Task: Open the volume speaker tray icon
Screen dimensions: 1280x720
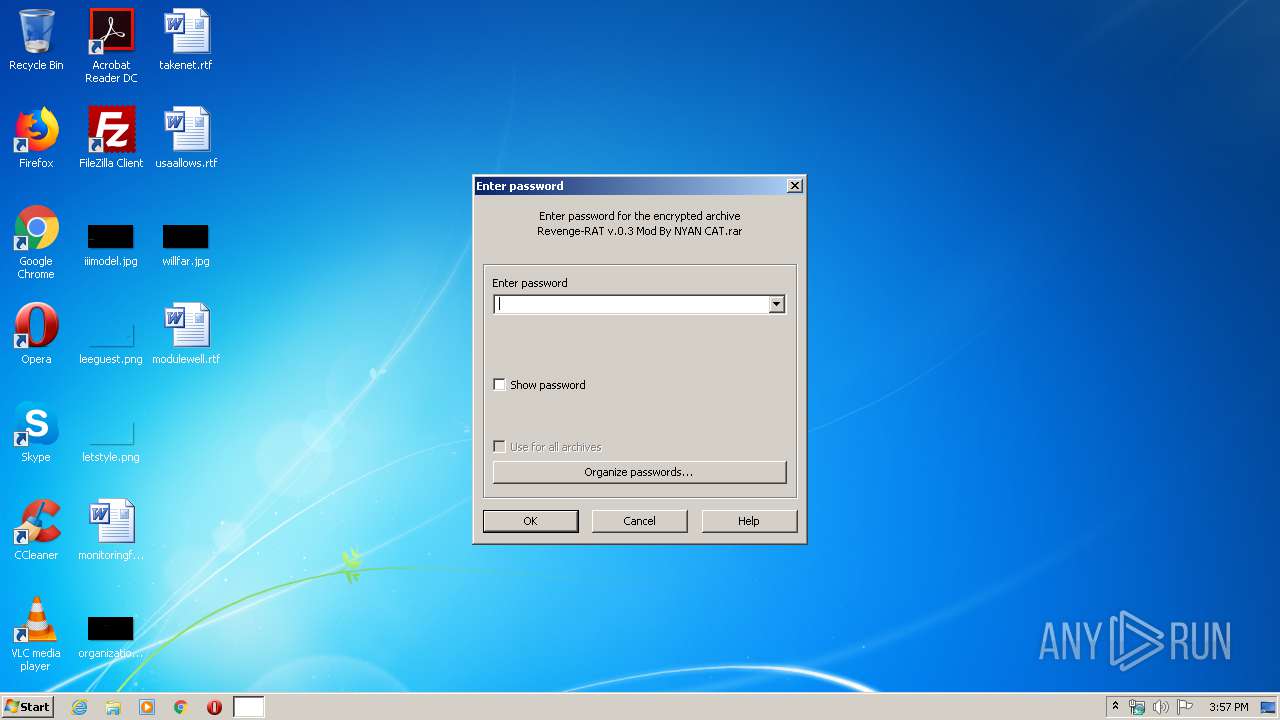Action: pos(1161,707)
